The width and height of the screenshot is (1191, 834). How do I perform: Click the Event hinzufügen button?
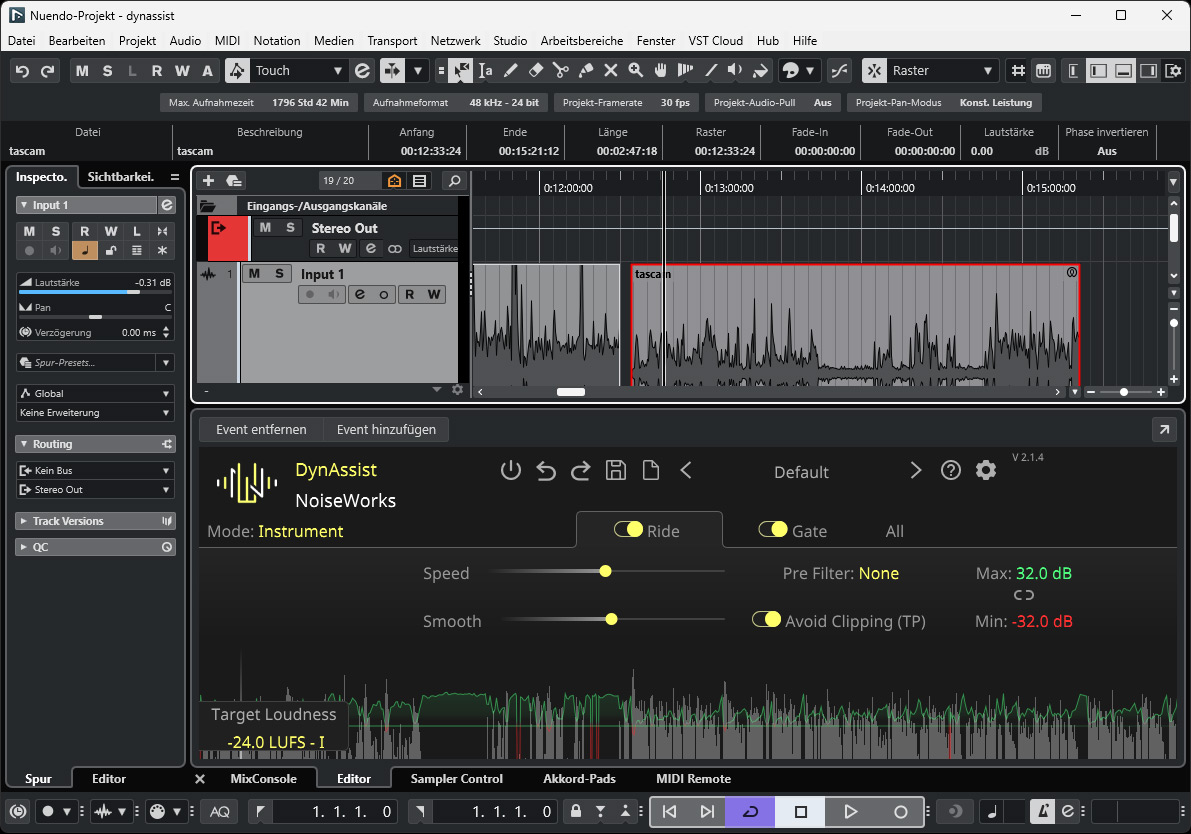(x=386, y=429)
